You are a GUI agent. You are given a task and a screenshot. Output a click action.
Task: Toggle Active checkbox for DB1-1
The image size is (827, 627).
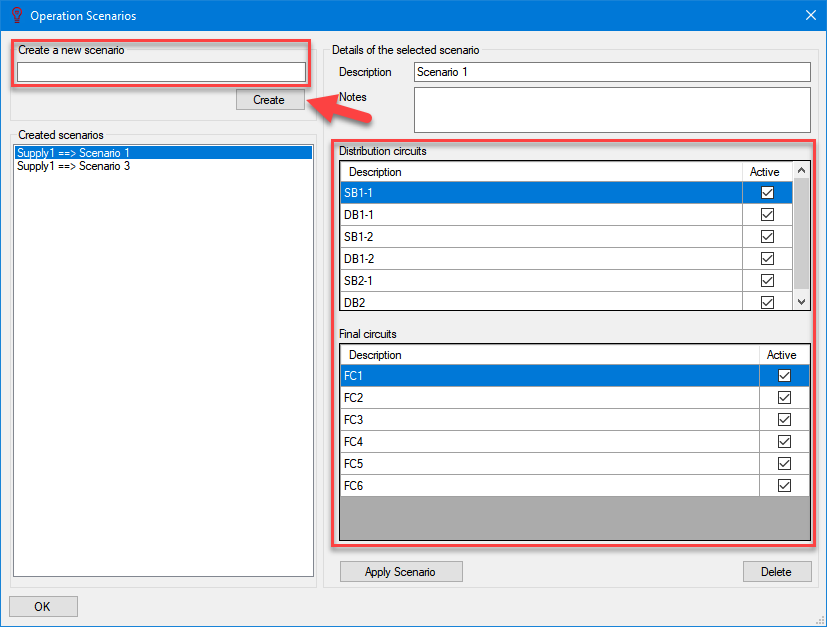[x=767, y=215]
